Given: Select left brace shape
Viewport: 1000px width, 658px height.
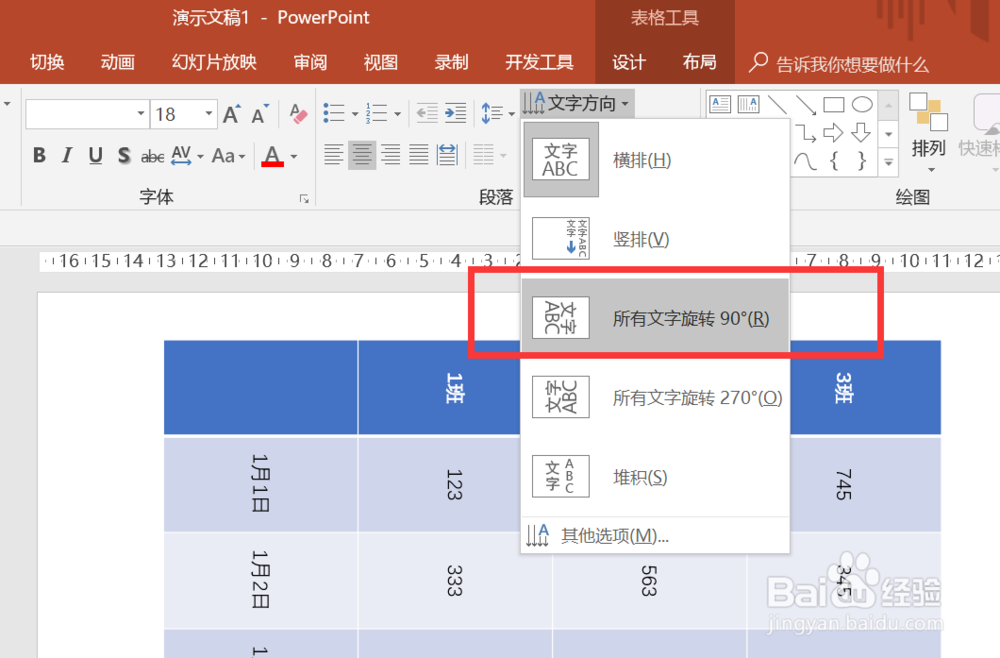Looking at the screenshot, I should [834, 161].
